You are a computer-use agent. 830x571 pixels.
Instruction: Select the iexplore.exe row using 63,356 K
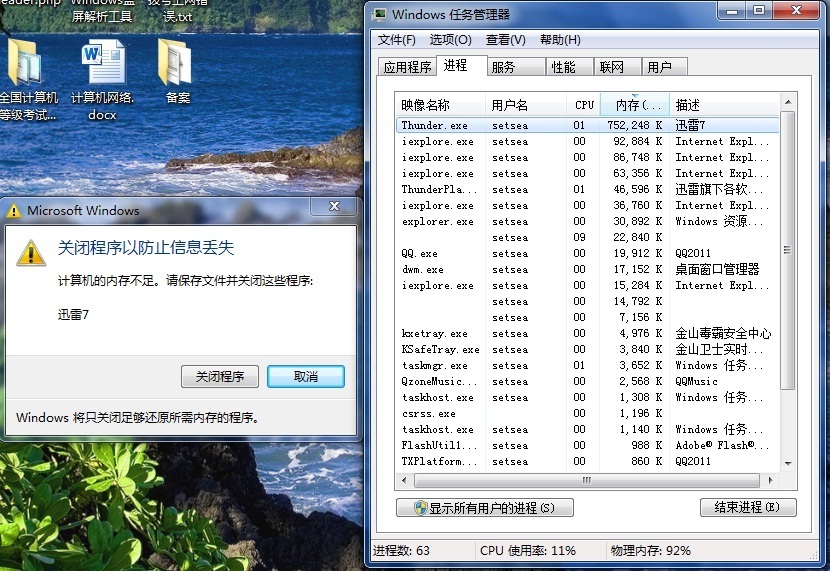pos(587,173)
